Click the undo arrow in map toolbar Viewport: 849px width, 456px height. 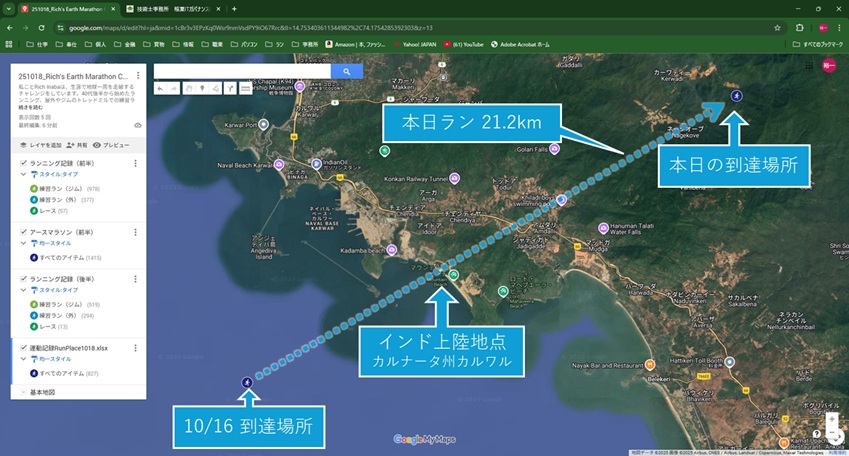[161, 88]
